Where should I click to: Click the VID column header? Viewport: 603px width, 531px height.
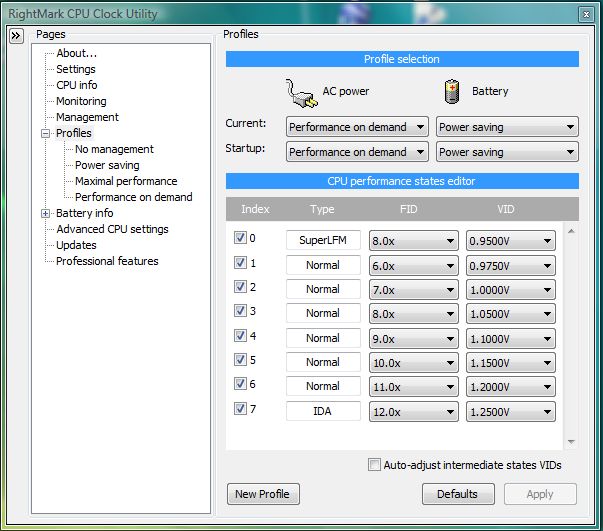505,209
